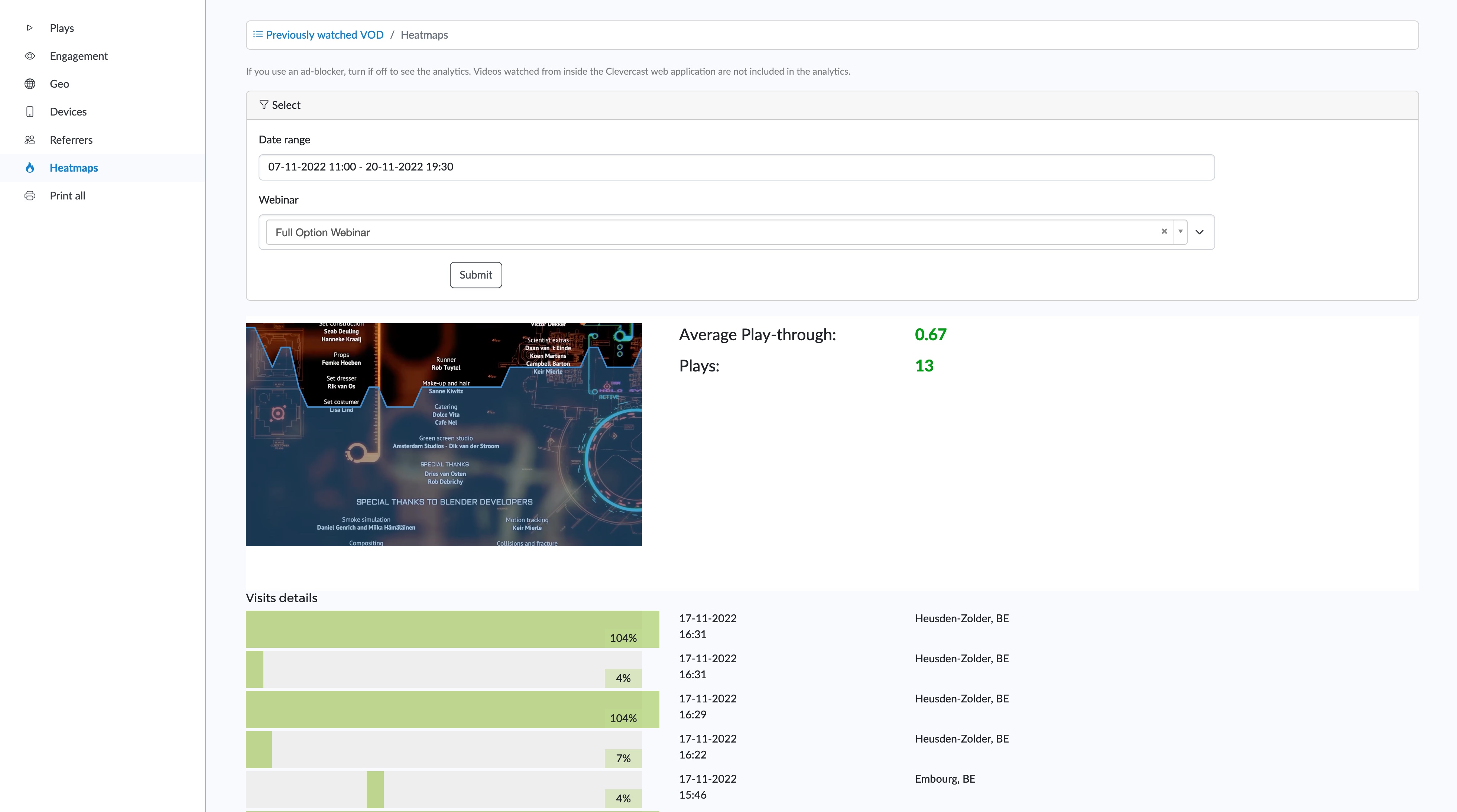
Task: Click the 17-11-2022 16:22 timestamp
Action: [708, 746]
